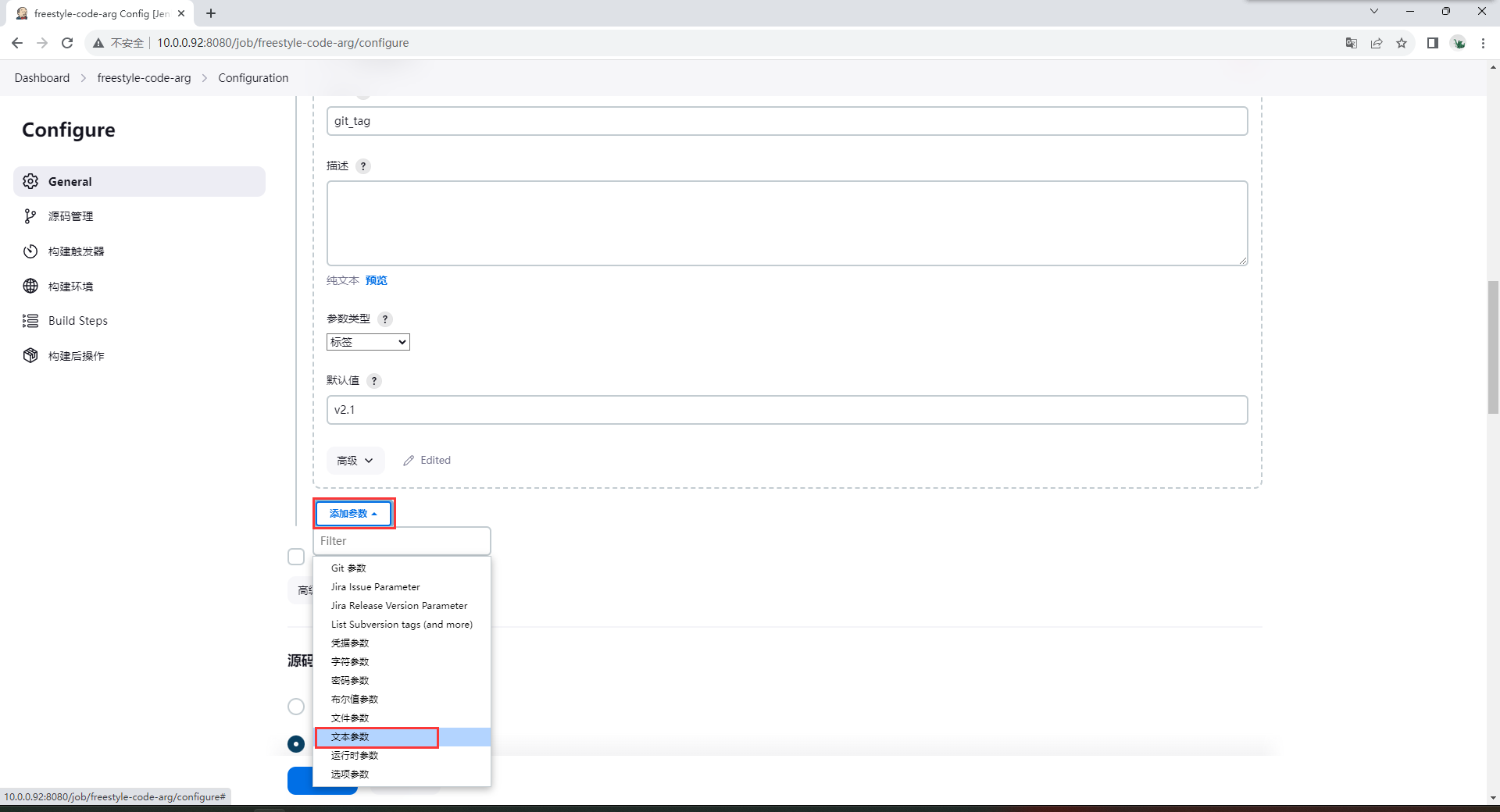Open help for 参数类型 field
The image size is (1500, 812).
click(385, 319)
